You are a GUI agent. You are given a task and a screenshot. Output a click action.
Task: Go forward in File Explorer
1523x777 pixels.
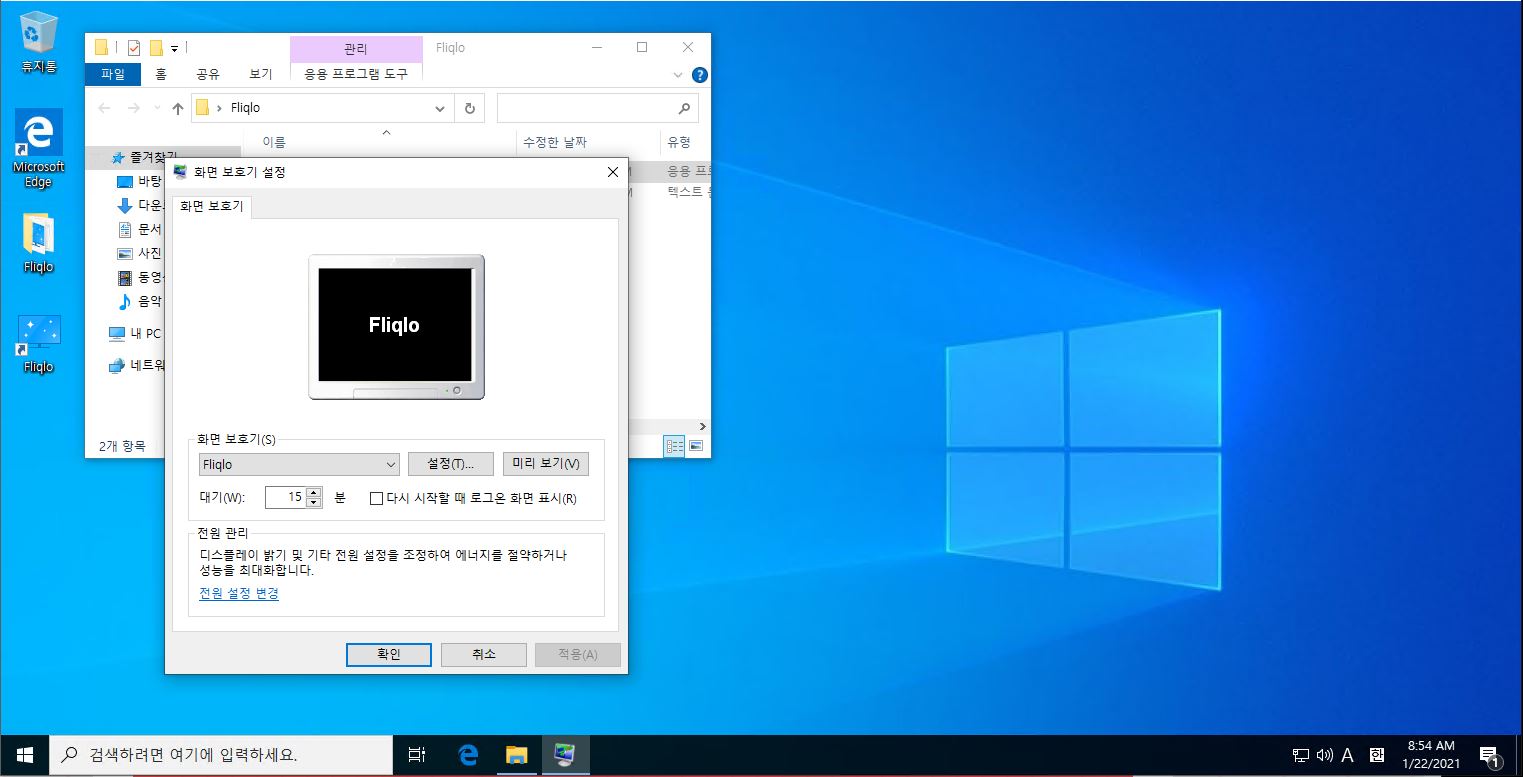[x=133, y=108]
